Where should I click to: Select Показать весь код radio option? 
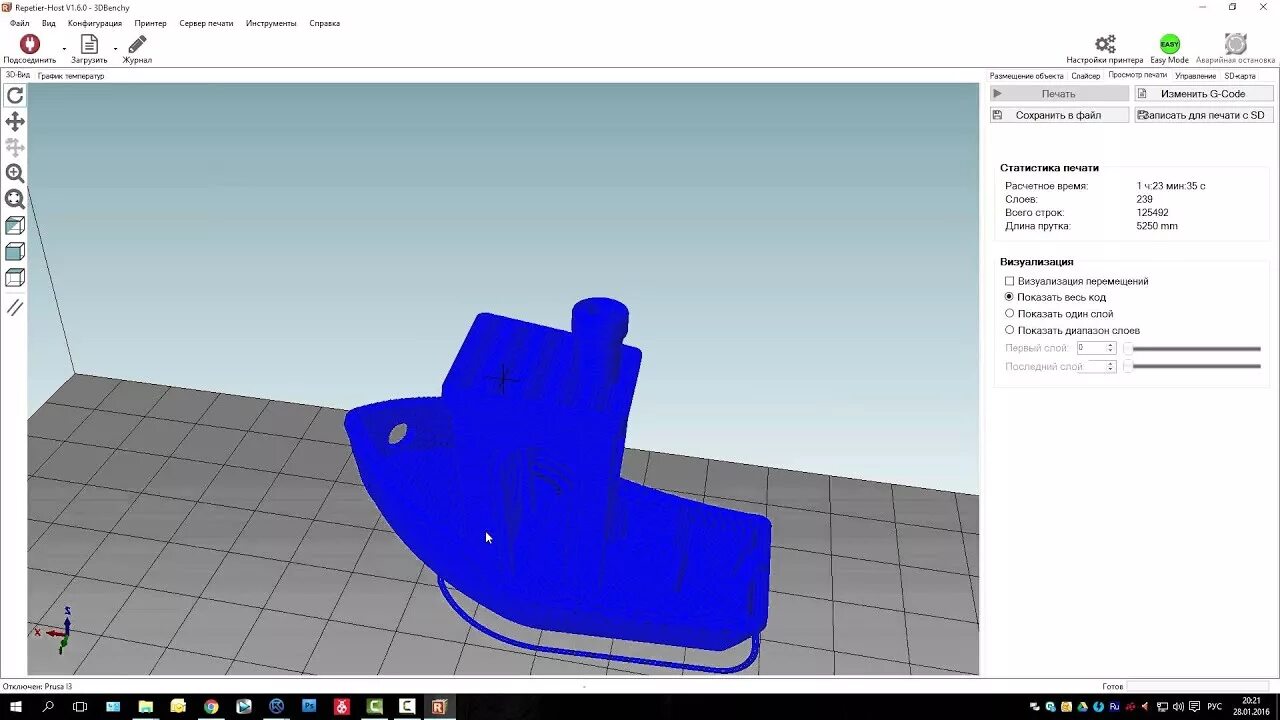(1009, 297)
